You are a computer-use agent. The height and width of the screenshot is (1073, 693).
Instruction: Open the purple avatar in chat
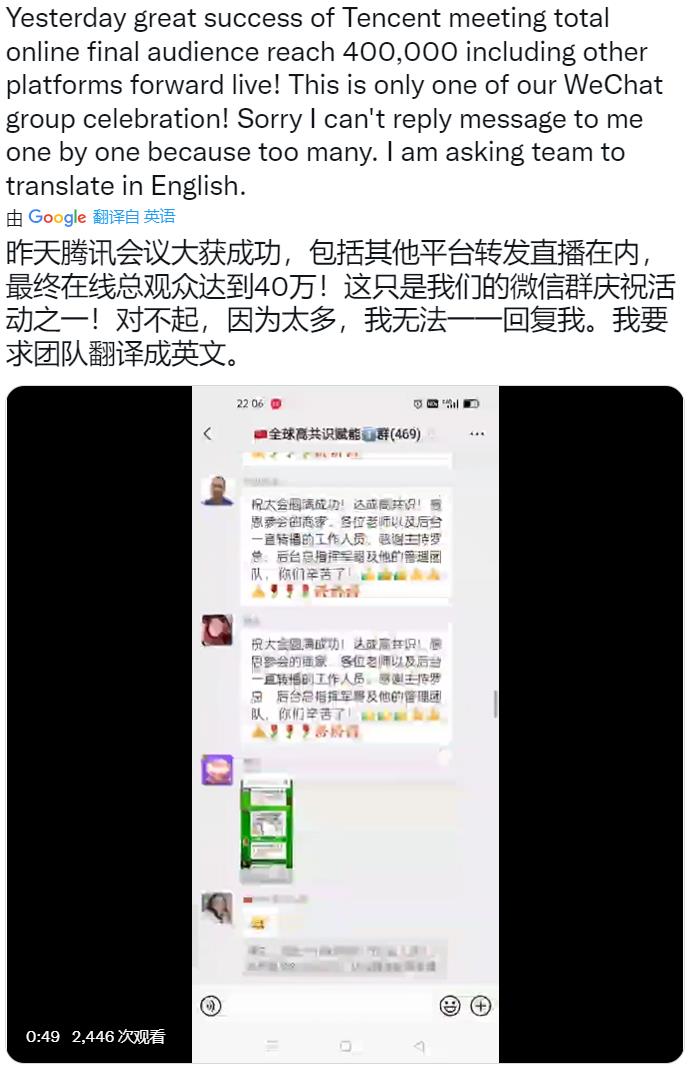217,770
